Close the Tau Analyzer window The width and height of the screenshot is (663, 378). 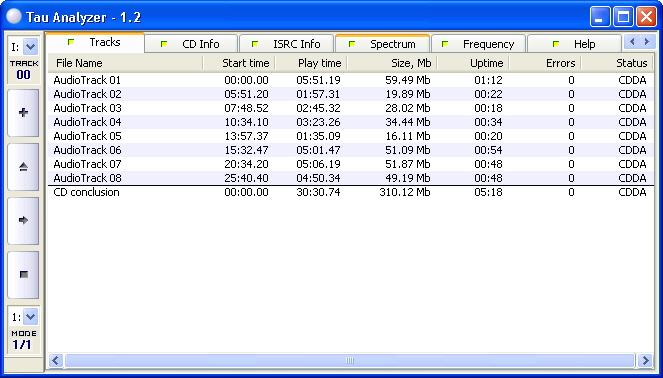click(647, 17)
